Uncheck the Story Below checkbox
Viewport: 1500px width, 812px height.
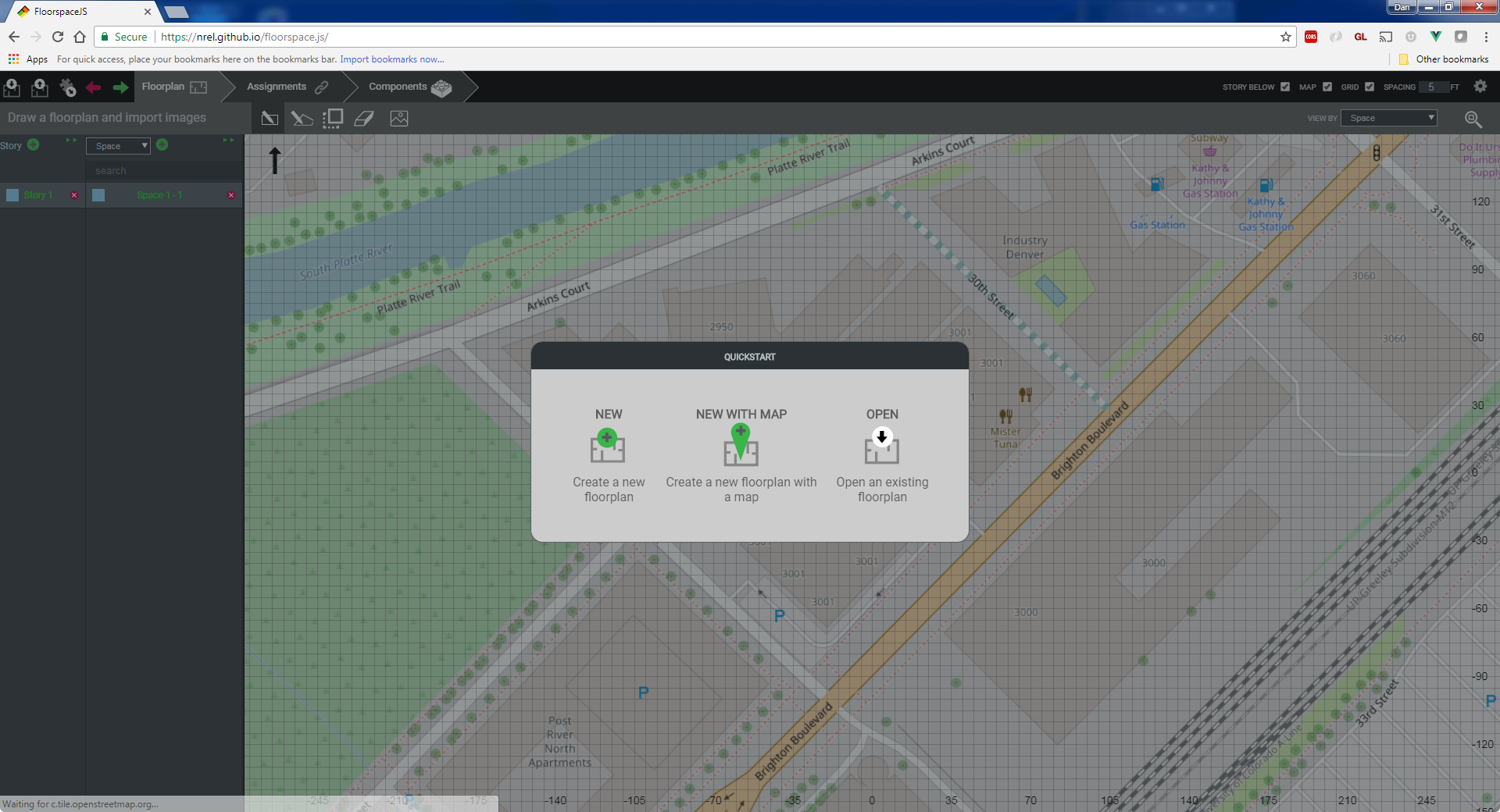(x=1285, y=87)
